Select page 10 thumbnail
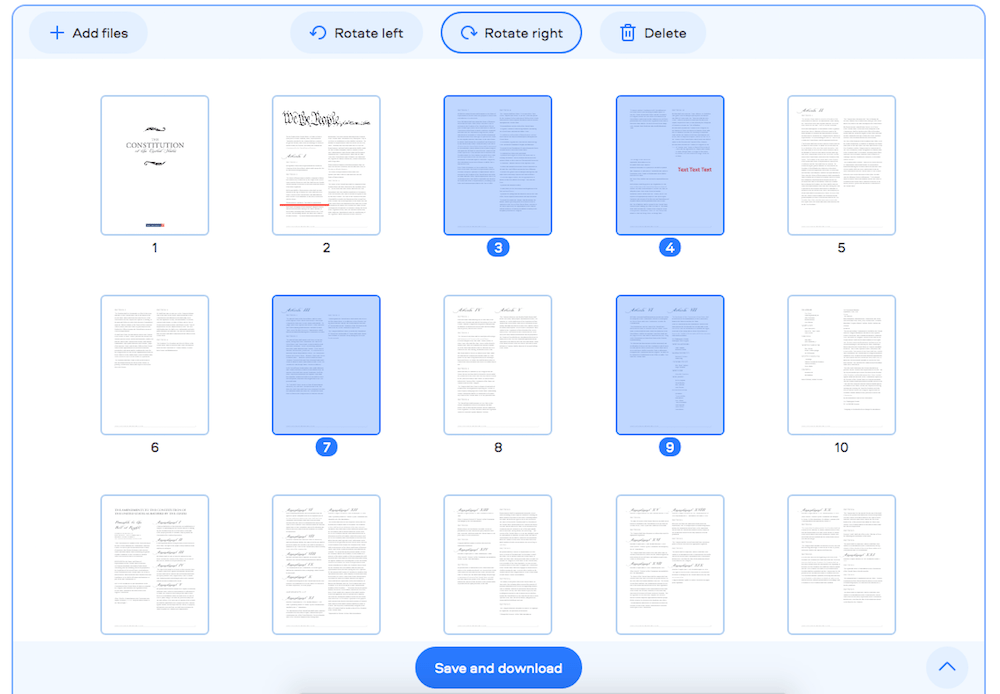This screenshot has height=694, width=1000. [x=842, y=365]
